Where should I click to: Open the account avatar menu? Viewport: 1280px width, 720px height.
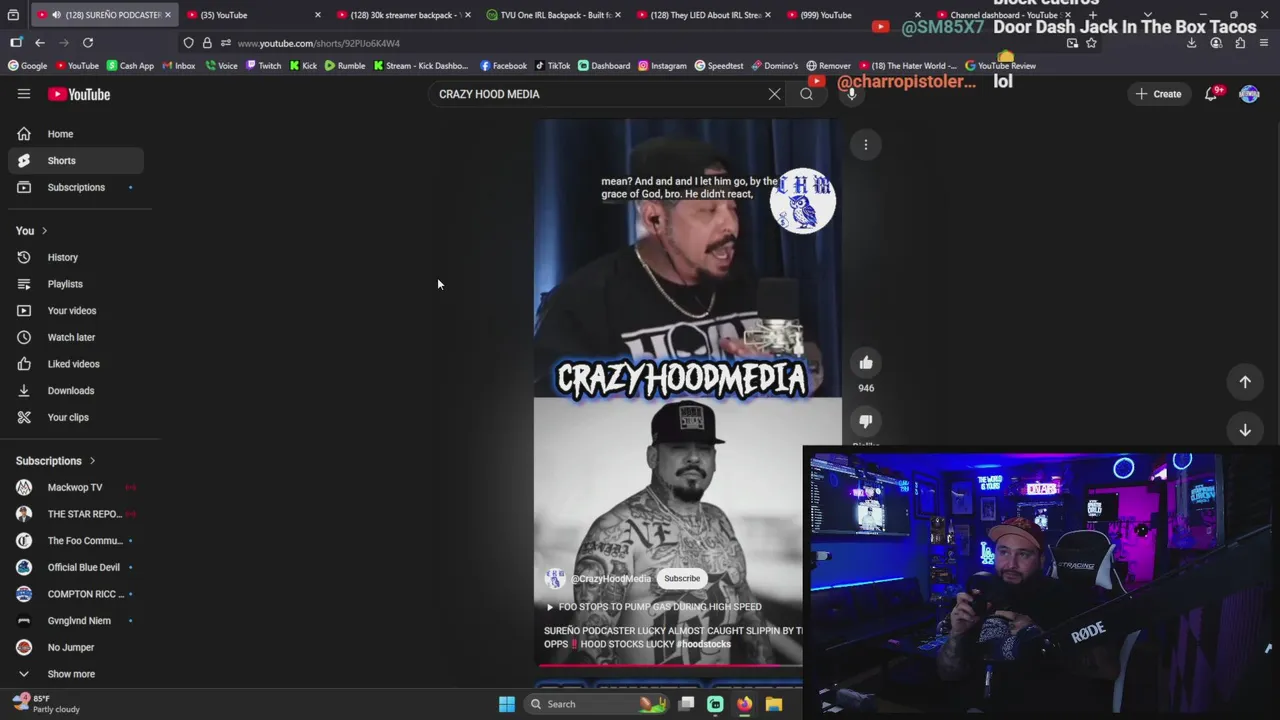(1249, 94)
